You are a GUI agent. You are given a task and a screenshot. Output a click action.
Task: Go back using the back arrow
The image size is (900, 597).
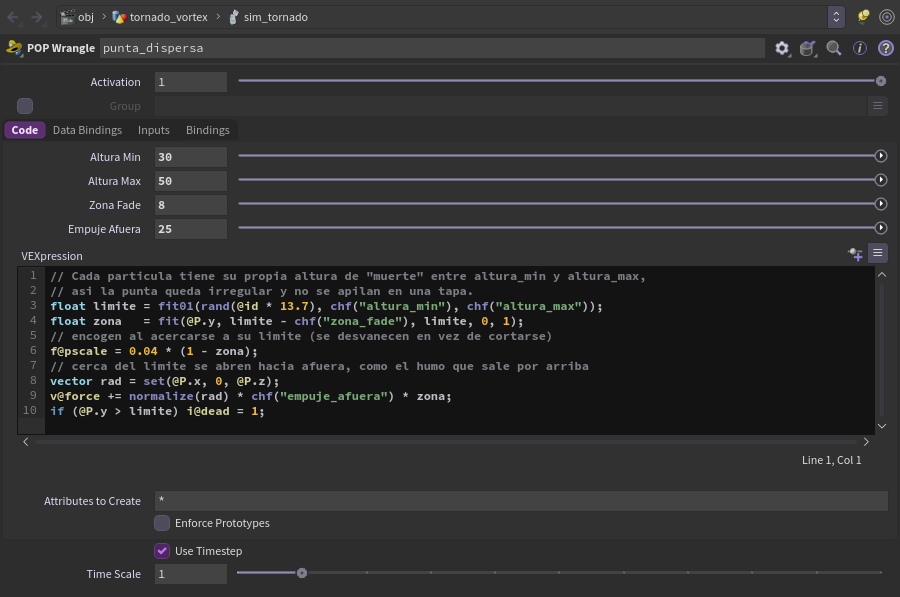click(x=13, y=17)
